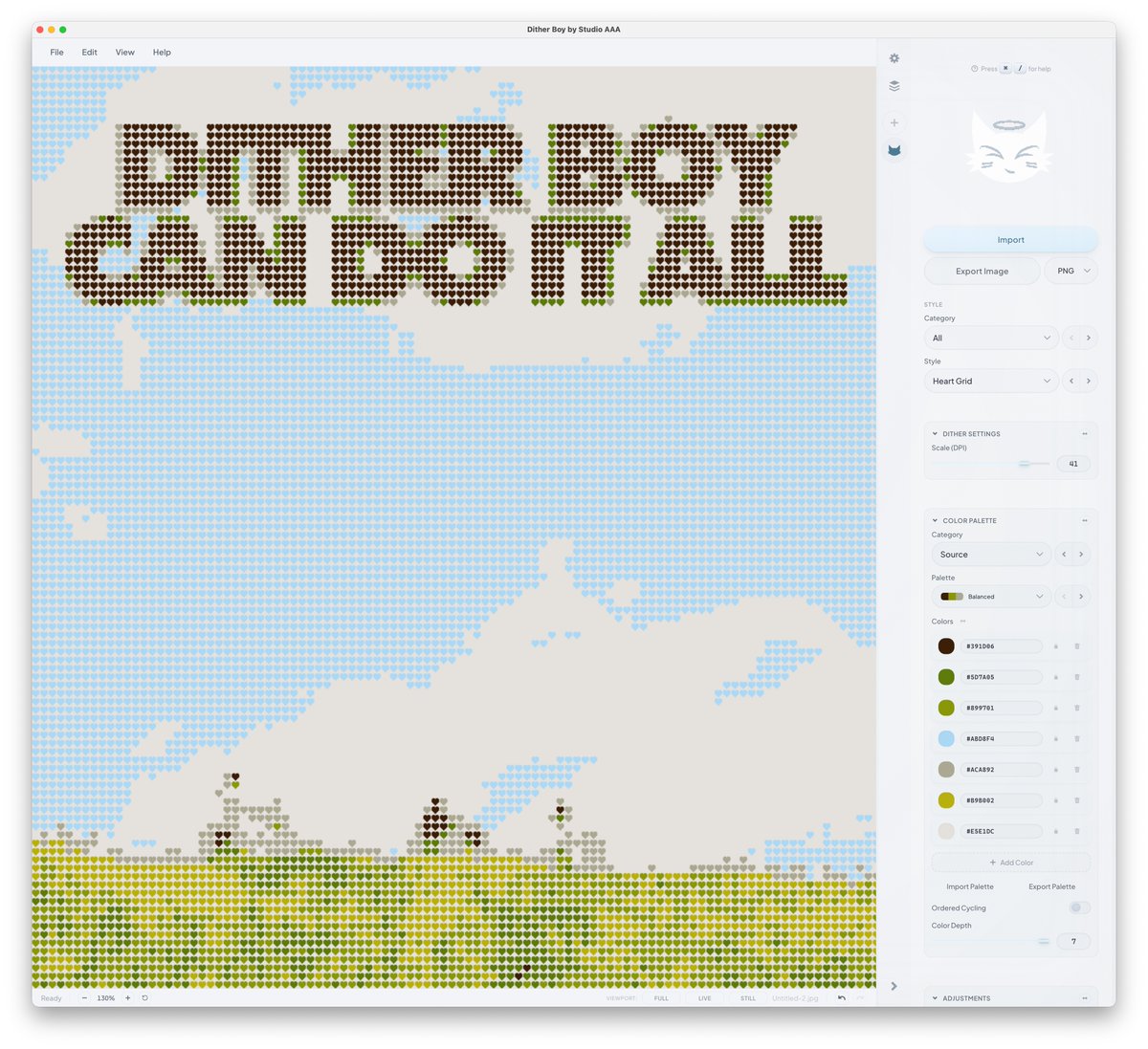Delete color #899701 with trash icon
The image size is (1148, 1049).
[x=1077, y=708]
